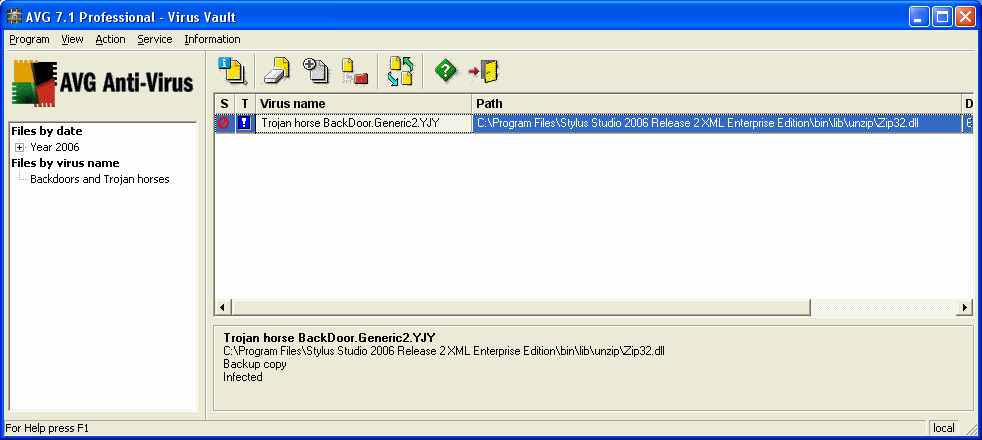This screenshot has height=440, width=982.
Task: Click the left arrow of horizontal scrollbar
Action: (x=224, y=307)
